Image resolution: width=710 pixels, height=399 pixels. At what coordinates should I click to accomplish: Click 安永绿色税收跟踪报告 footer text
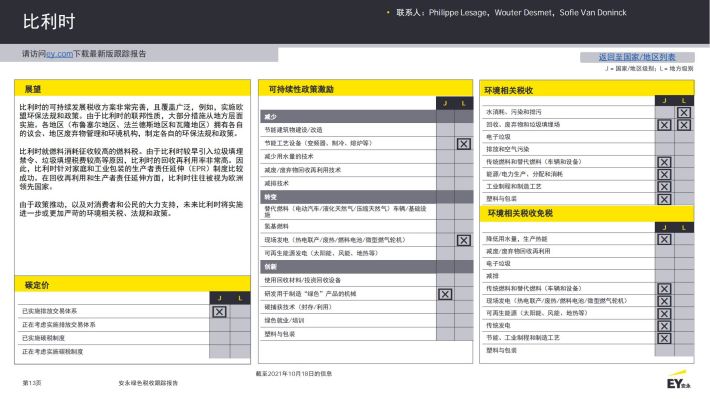coord(148,383)
